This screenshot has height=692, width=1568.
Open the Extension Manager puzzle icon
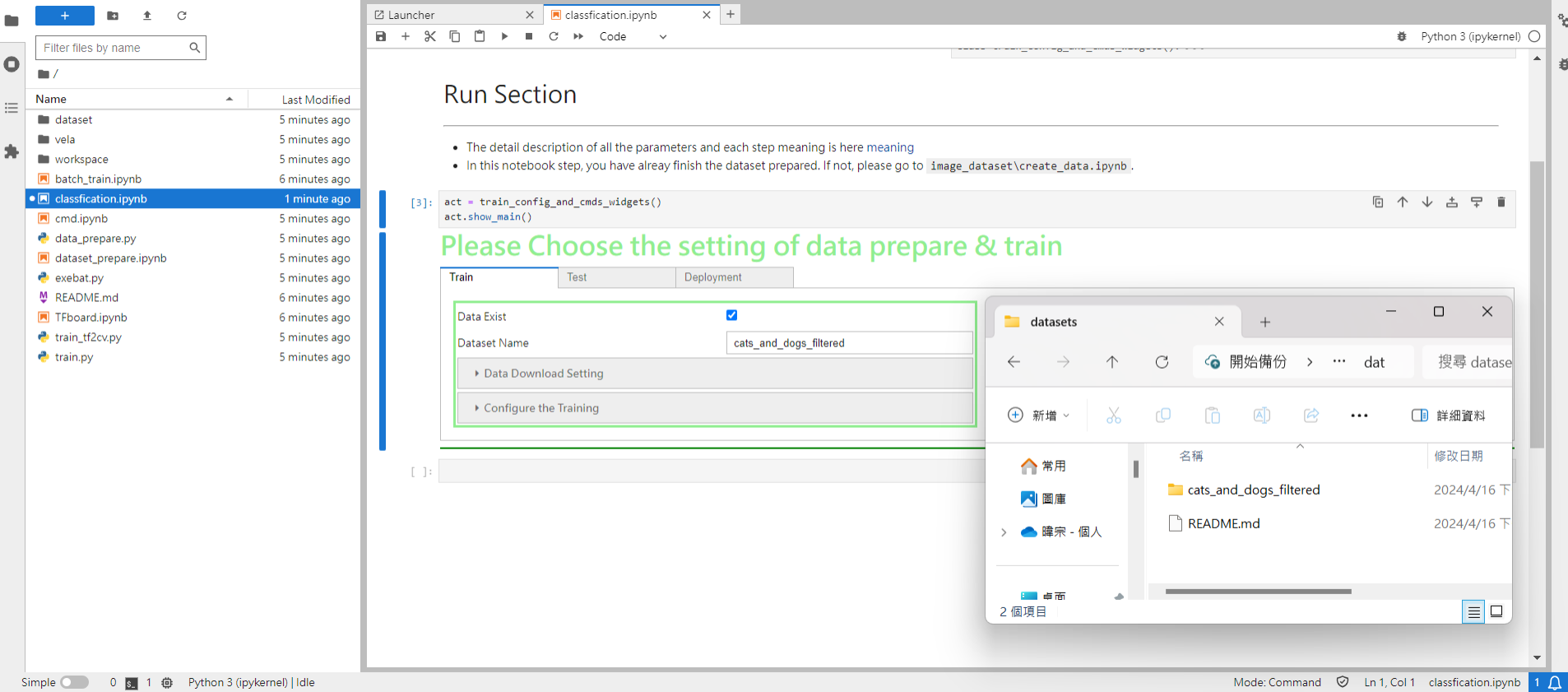(12, 151)
